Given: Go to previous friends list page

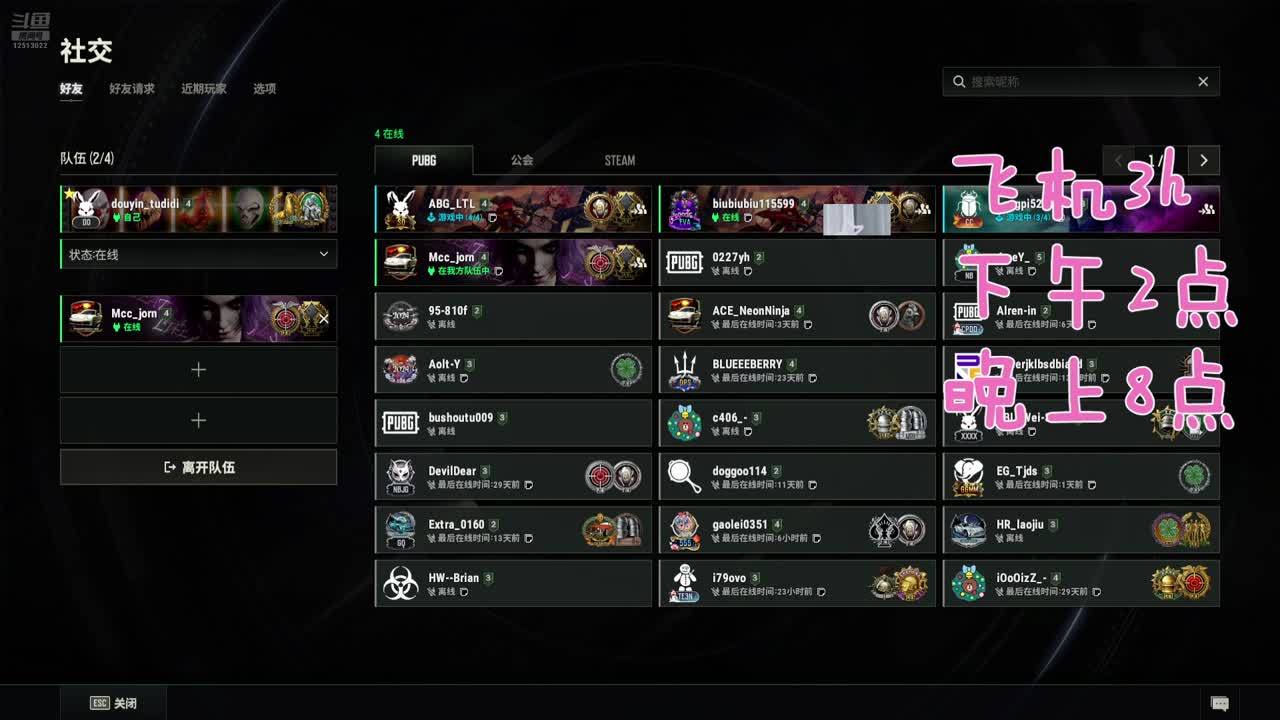Looking at the screenshot, I should tap(1118, 160).
